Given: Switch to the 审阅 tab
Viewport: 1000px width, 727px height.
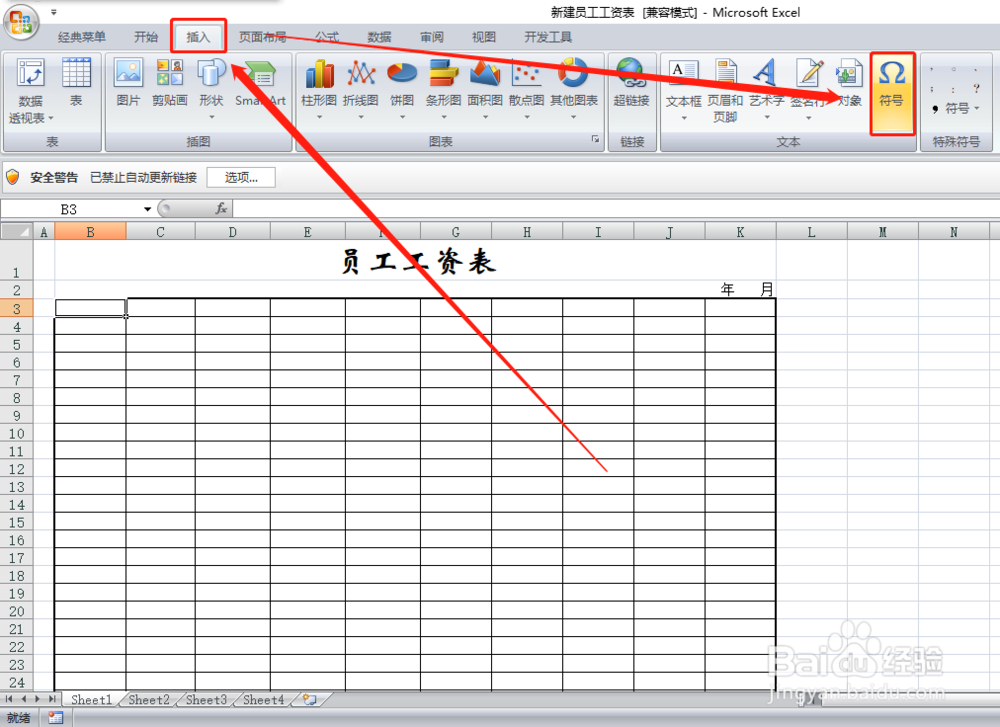Looking at the screenshot, I should click(432, 37).
